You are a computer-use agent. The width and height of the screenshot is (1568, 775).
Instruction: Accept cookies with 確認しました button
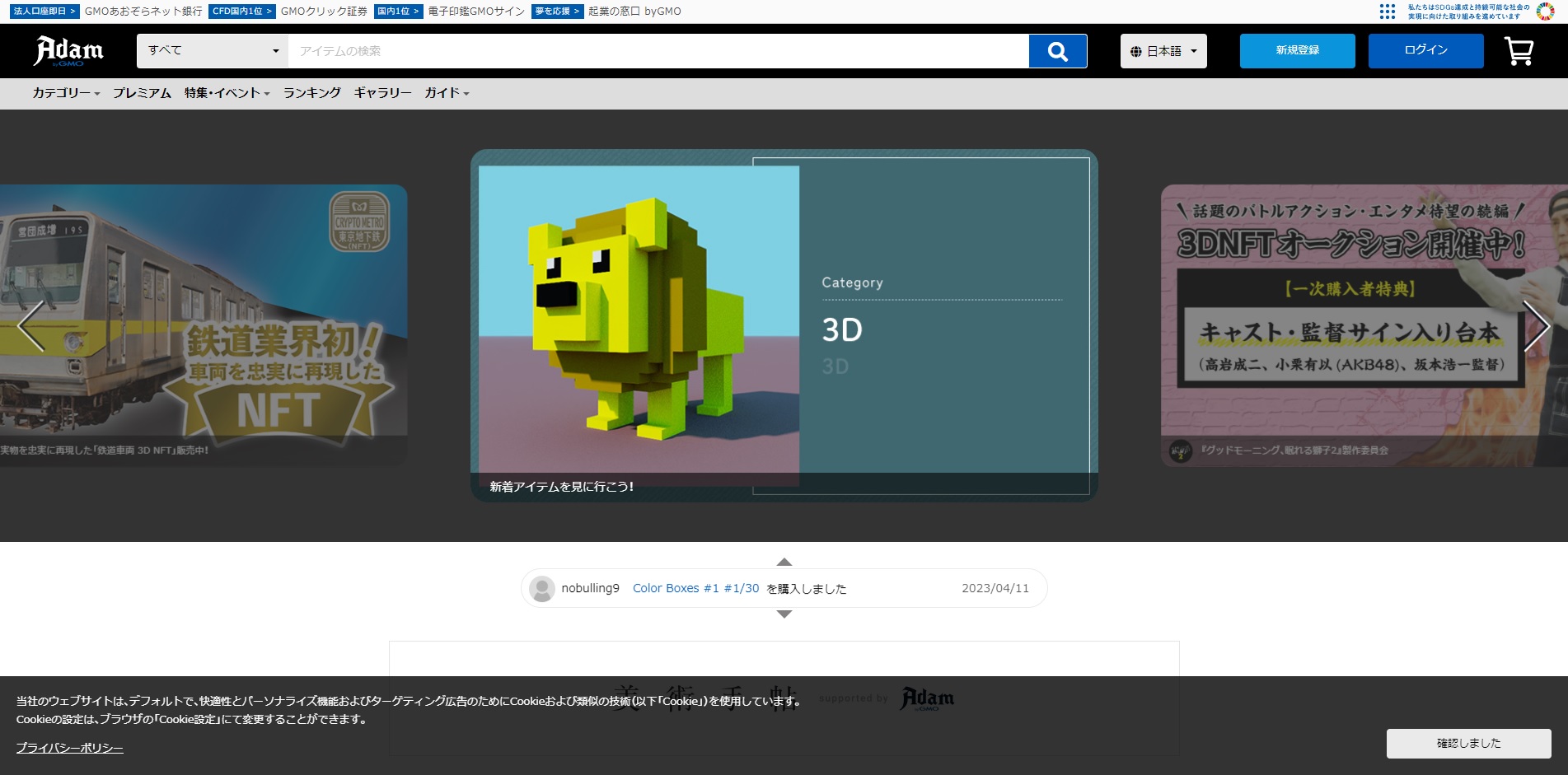[1468, 743]
